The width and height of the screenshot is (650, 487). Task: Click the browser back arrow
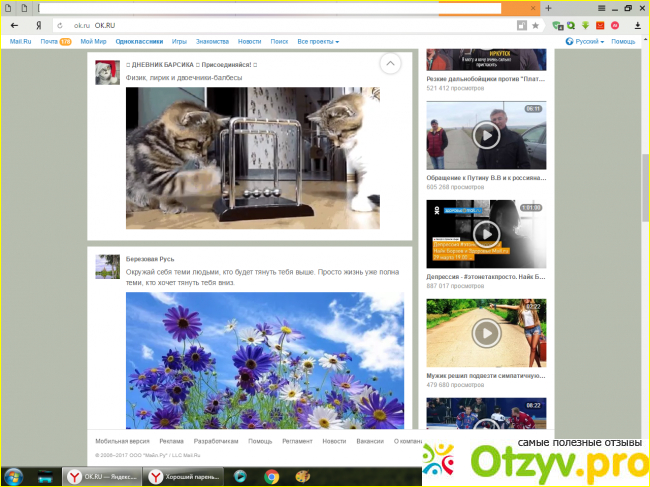(x=14, y=24)
